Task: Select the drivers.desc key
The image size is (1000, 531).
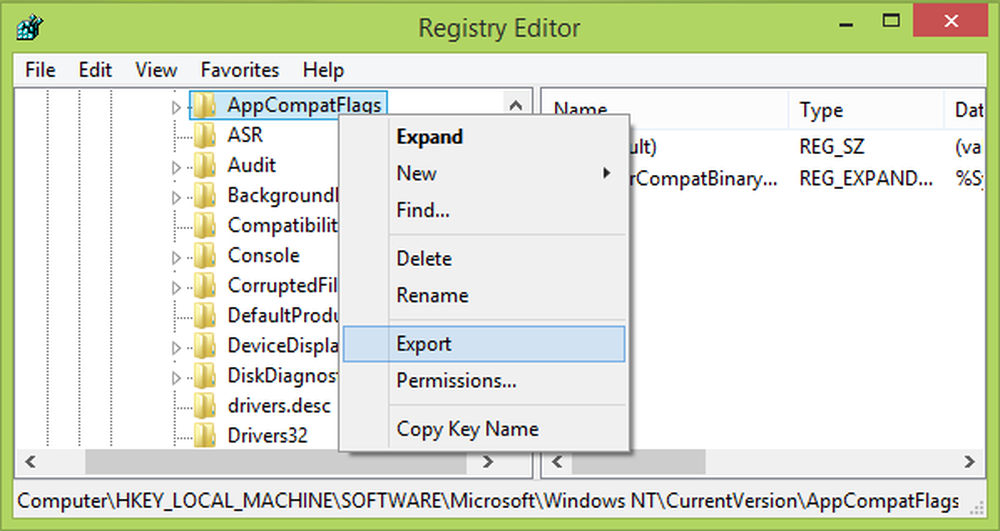Action: (279, 405)
